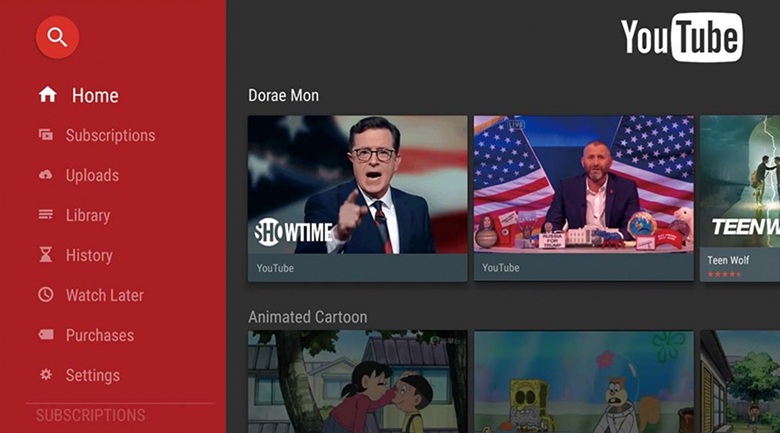Click the Subscriptions icon in sidebar
The image size is (780, 433).
coord(46,134)
